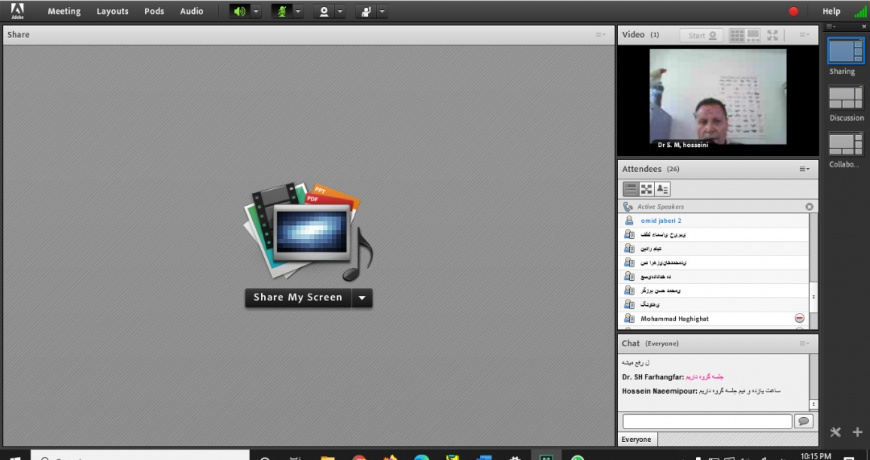Click Hossein Naeemipour's chat message
Viewport: 870px width, 460px height.
[702, 391]
